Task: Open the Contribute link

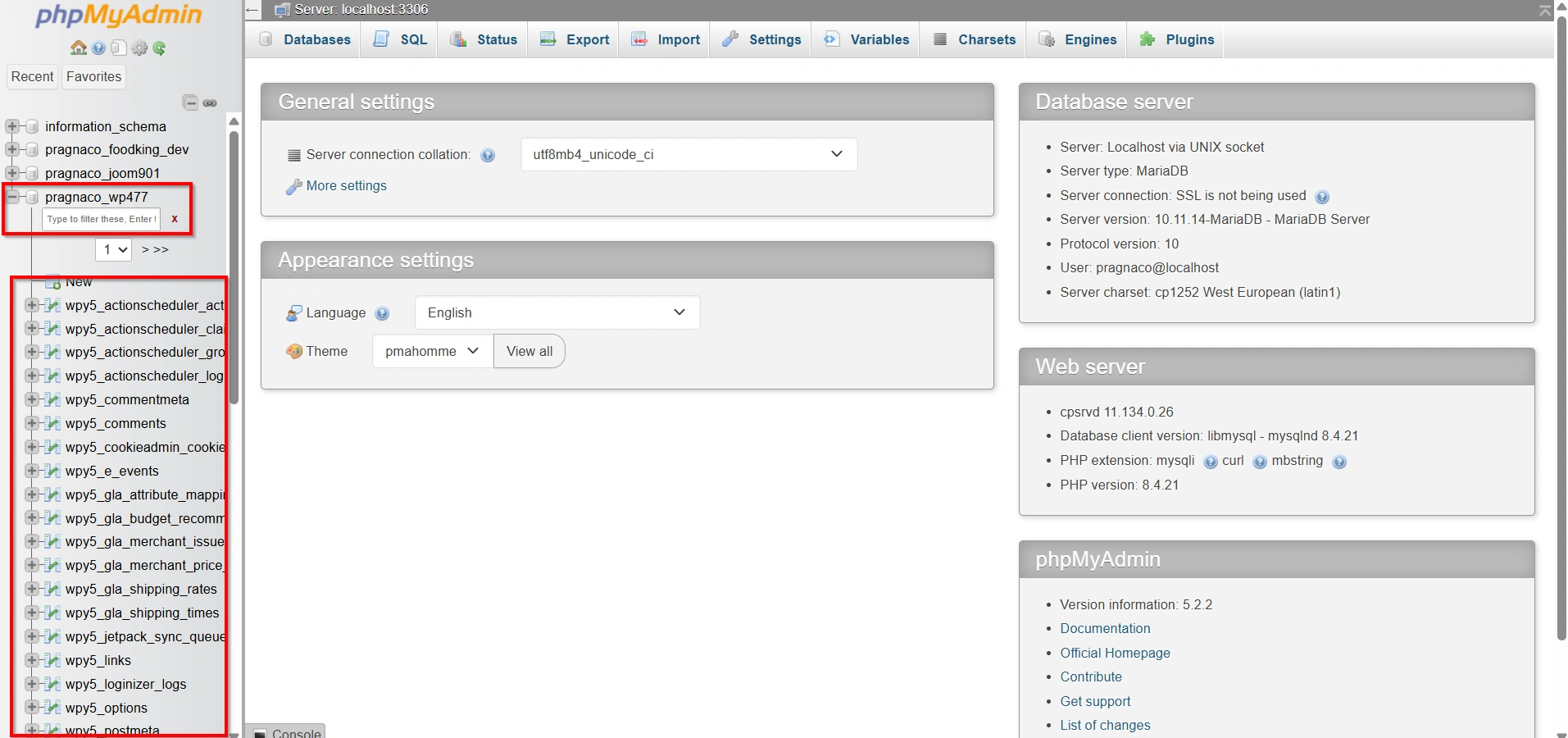Action: (x=1091, y=676)
